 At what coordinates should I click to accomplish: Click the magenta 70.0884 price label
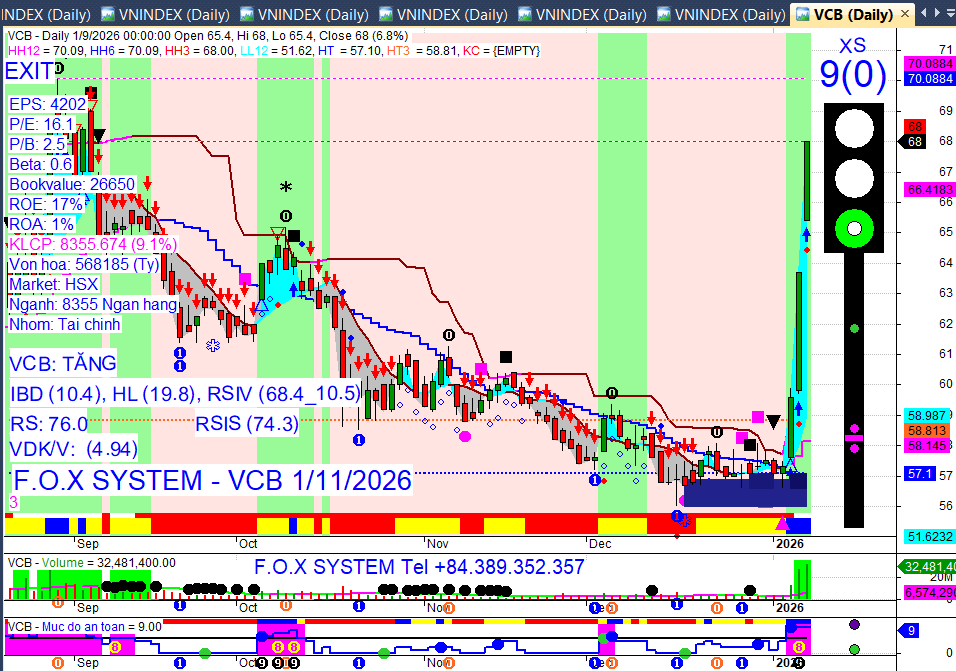coord(929,63)
